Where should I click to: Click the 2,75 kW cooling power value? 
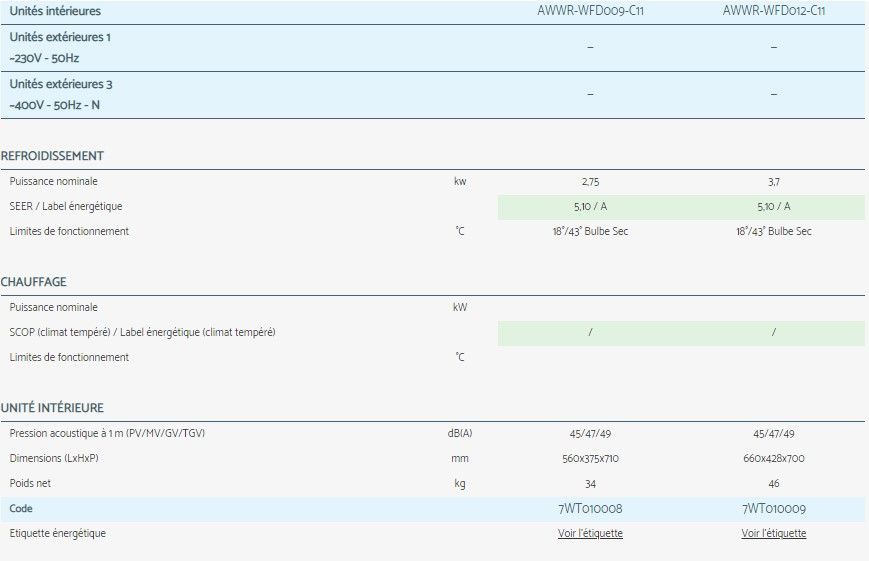(x=590, y=182)
